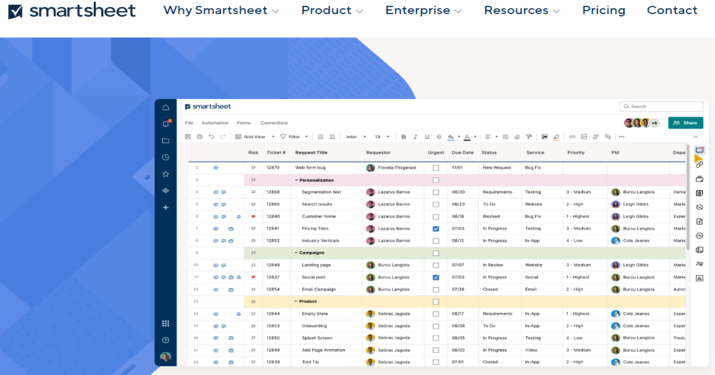Open recents clock icon in sidebar

(166, 157)
